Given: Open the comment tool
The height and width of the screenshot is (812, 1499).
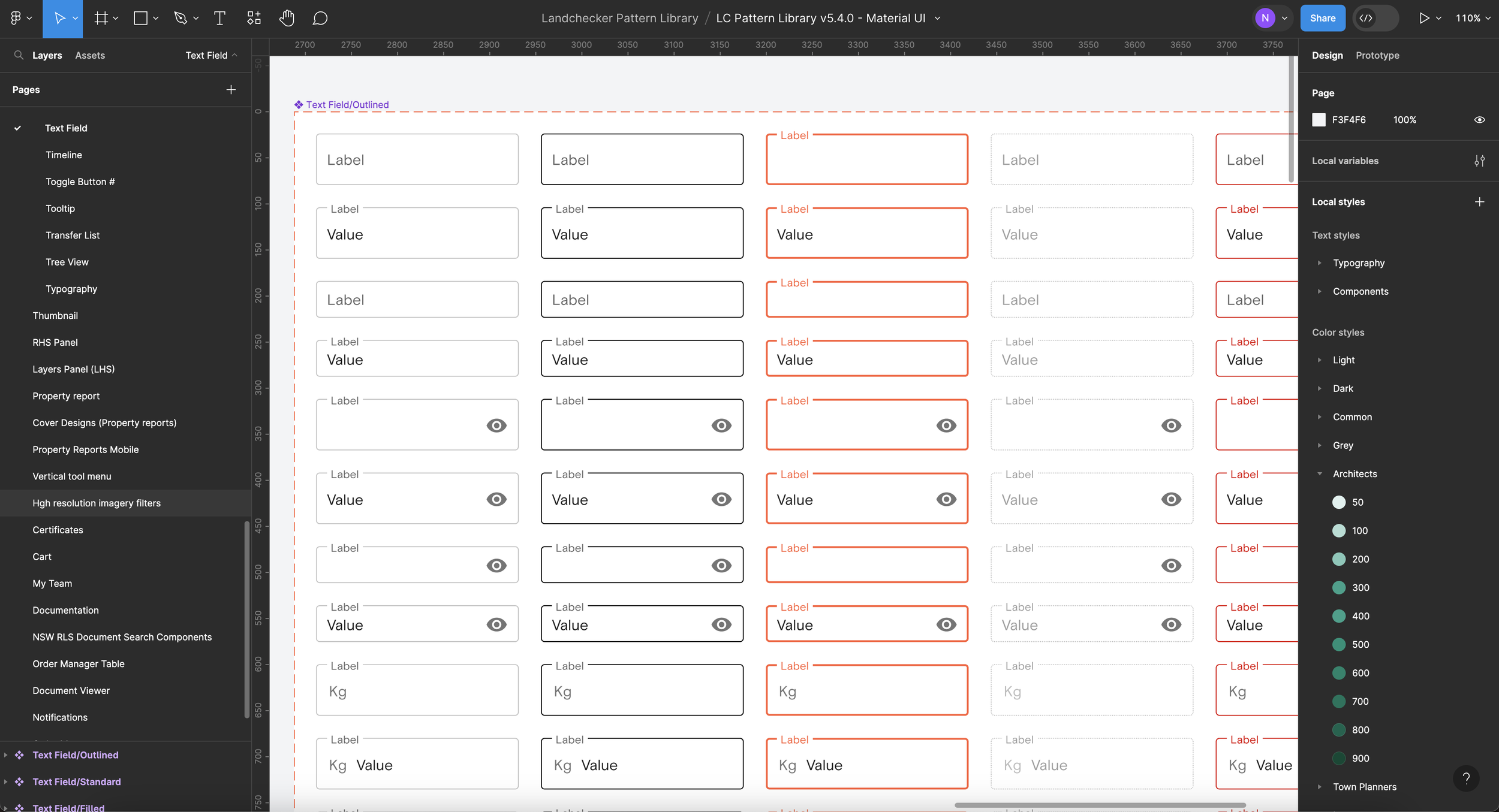Looking at the screenshot, I should click(x=320, y=17).
